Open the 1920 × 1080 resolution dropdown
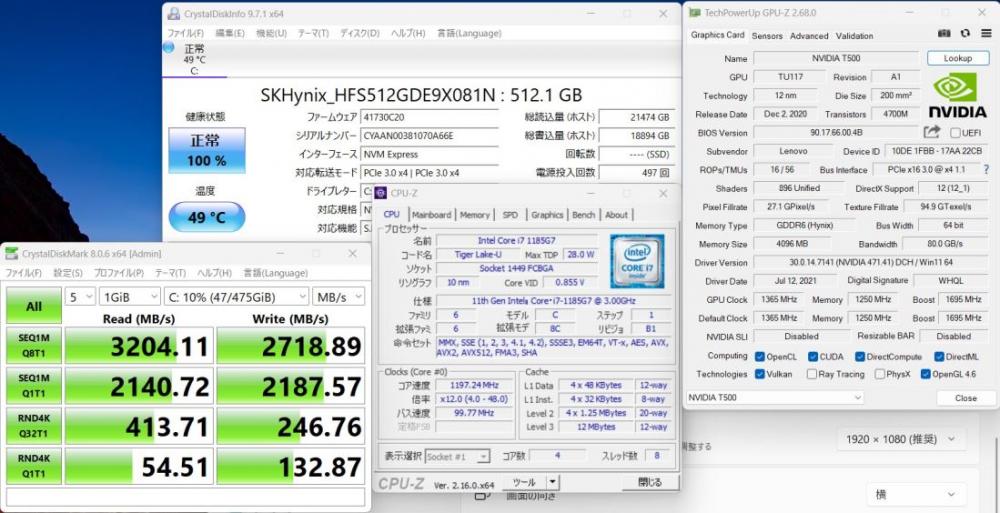 [901, 440]
